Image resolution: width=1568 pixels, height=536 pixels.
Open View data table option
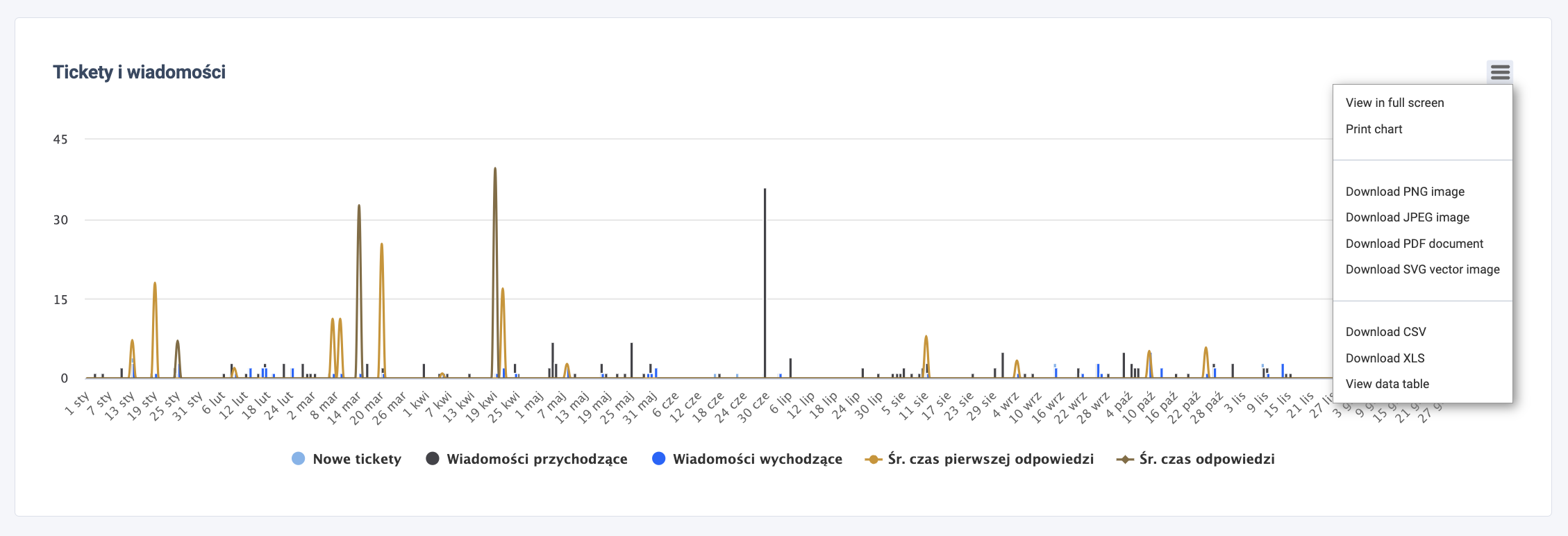coord(1387,384)
